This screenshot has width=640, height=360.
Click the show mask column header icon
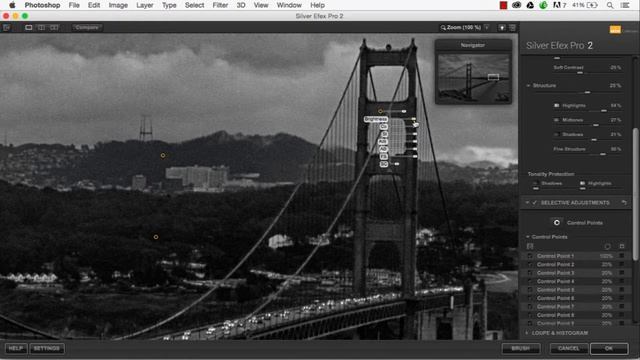point(622,246)
